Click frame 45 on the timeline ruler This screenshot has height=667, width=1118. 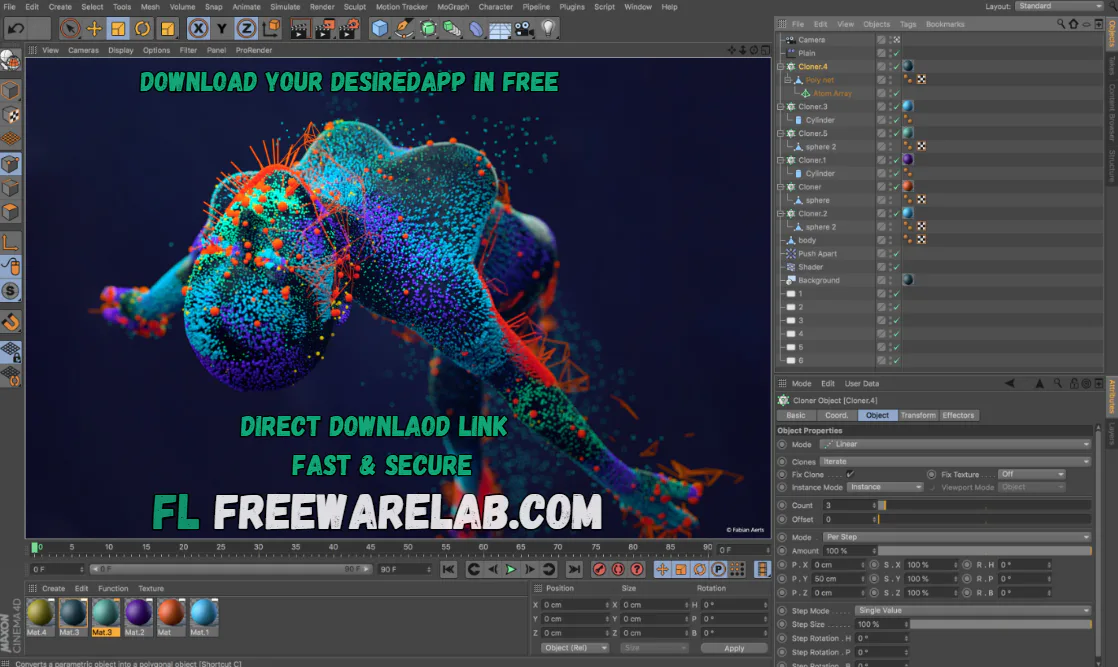coord(370,548)
